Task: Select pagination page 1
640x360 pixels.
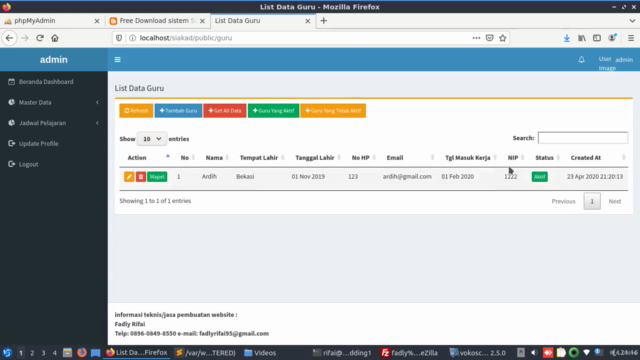Action: [592, 201]
